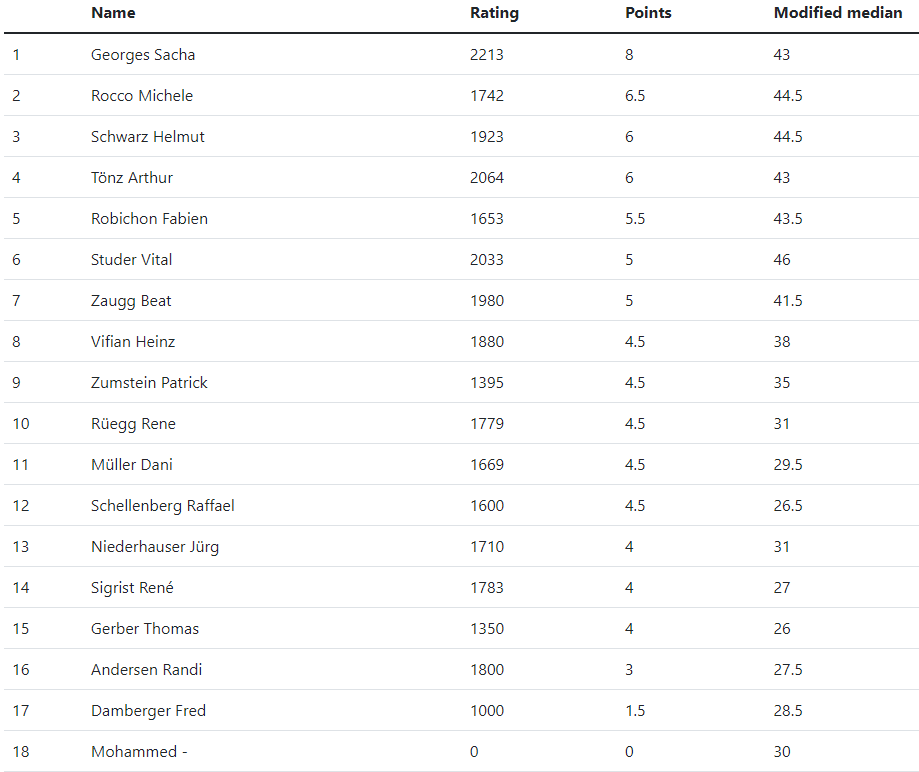Click Studer Vital's name

click(131, 260)
